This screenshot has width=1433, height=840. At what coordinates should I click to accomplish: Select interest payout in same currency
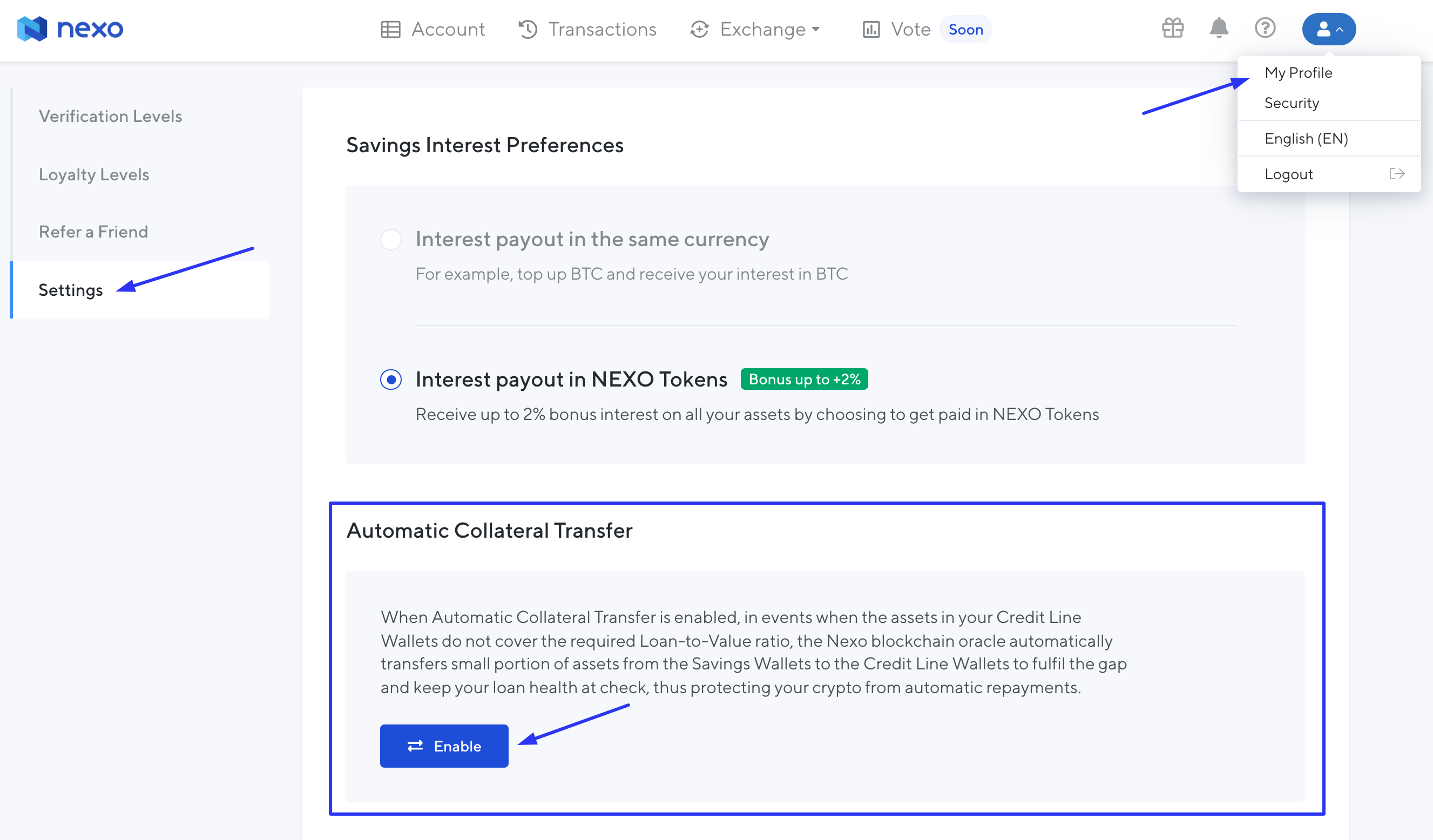point(391,240)
